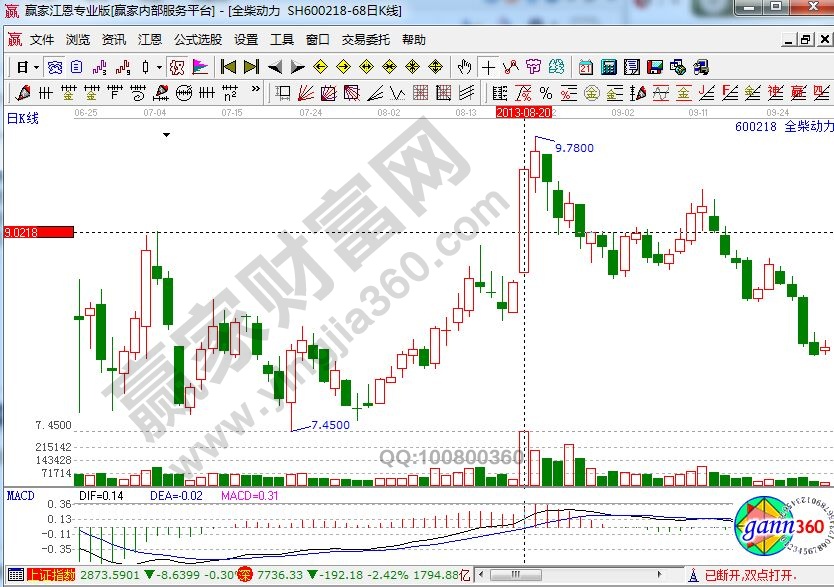The height and width of the screenshot is (587, 834).
Task: Select the Gann fan lines tool
Action: click(305, 93)
